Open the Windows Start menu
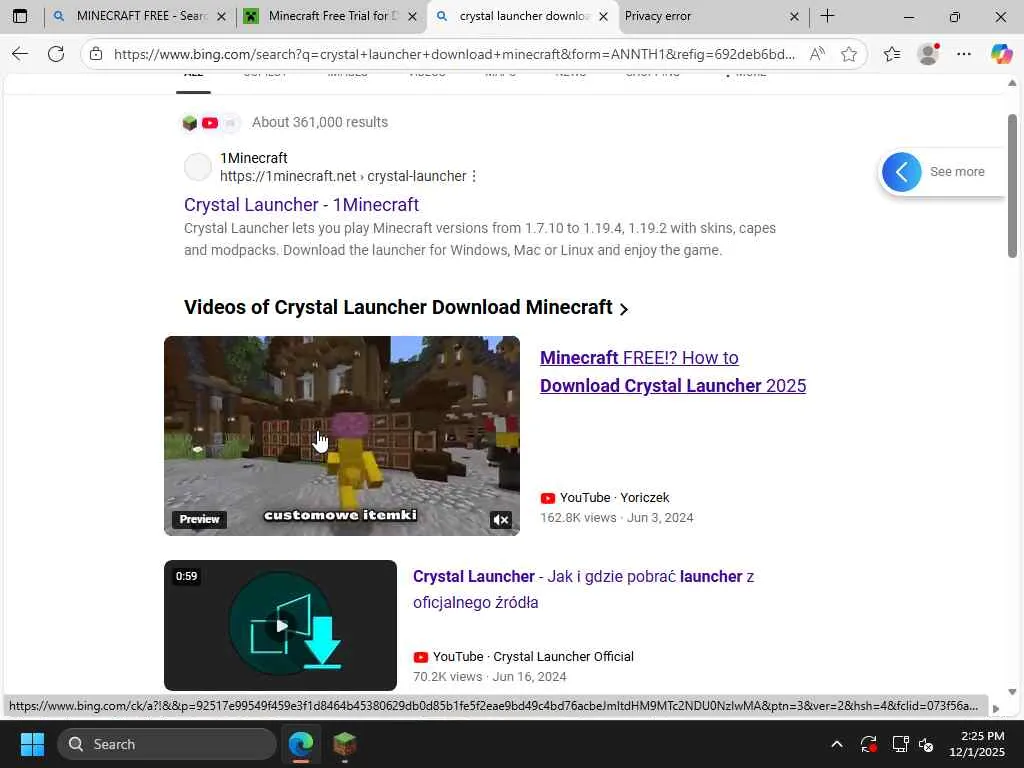Image resolution: width=1024 pixels, height=768 pixels. 32,744
